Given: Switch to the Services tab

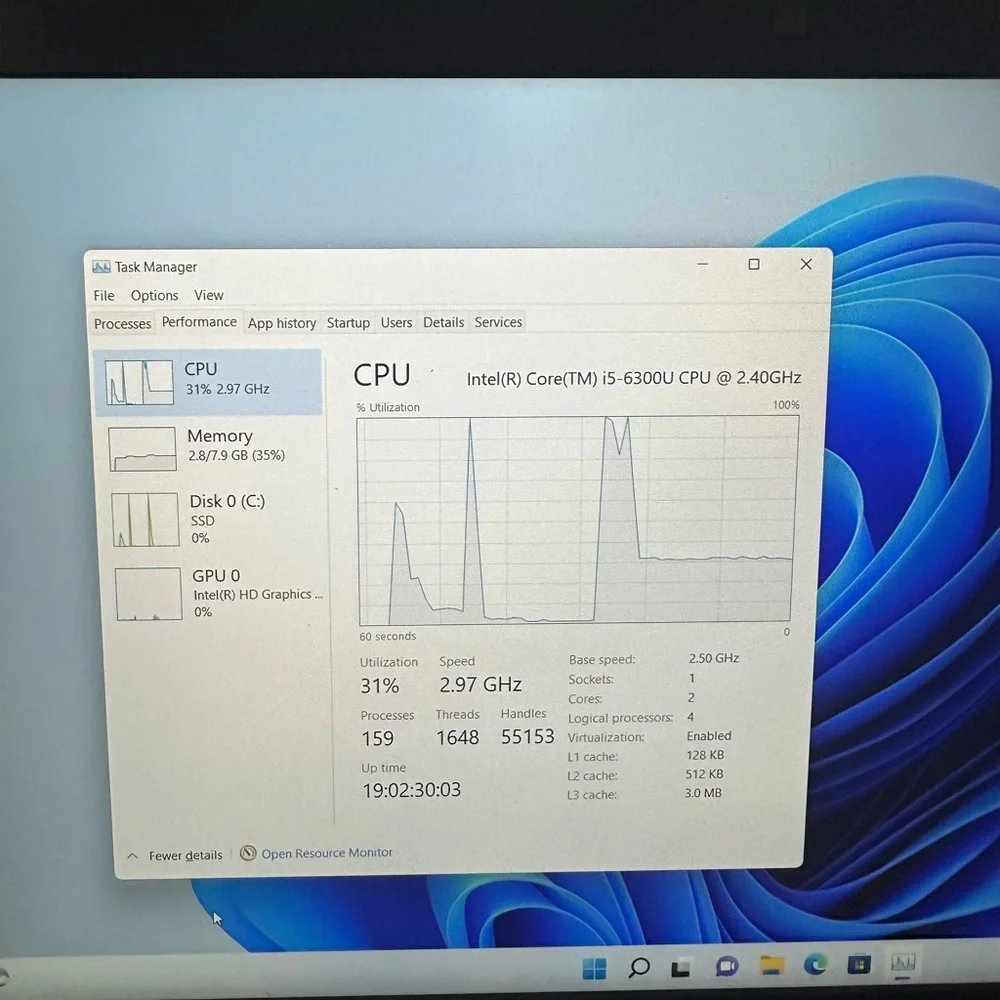Looking at the screenshot, I should (498, 322).
